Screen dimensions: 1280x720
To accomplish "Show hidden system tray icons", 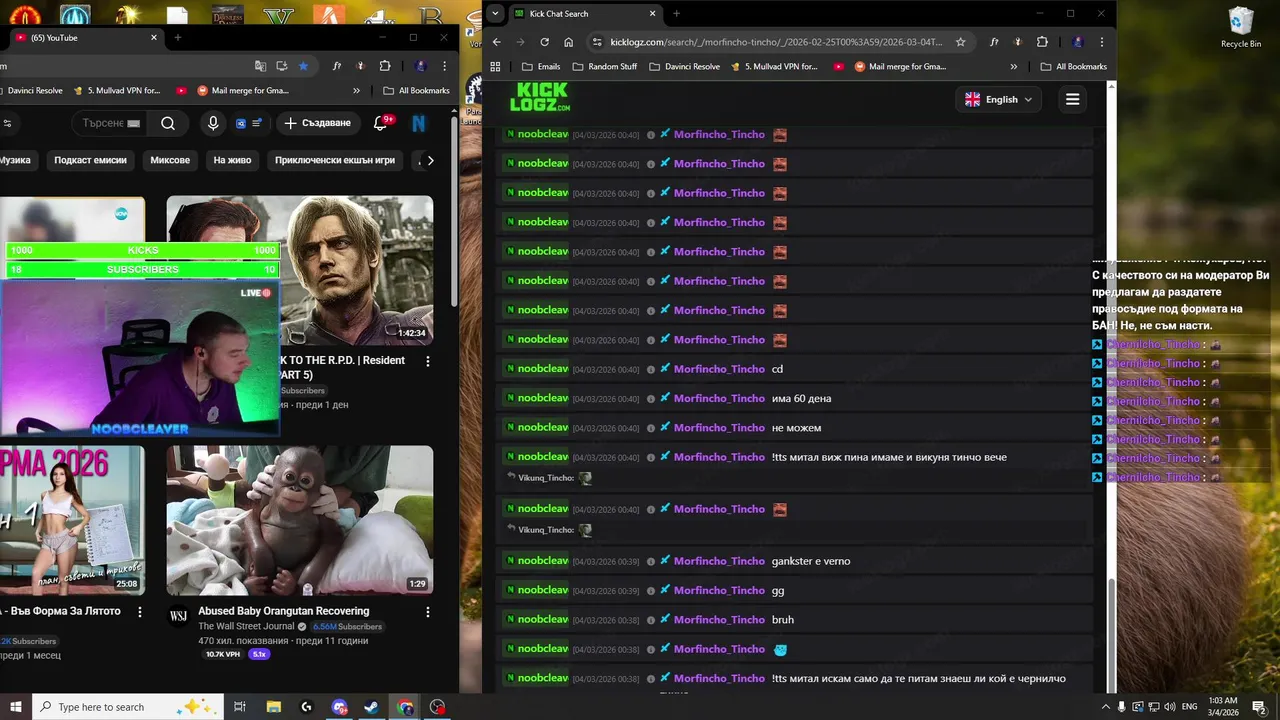I will coord(1104,707).
